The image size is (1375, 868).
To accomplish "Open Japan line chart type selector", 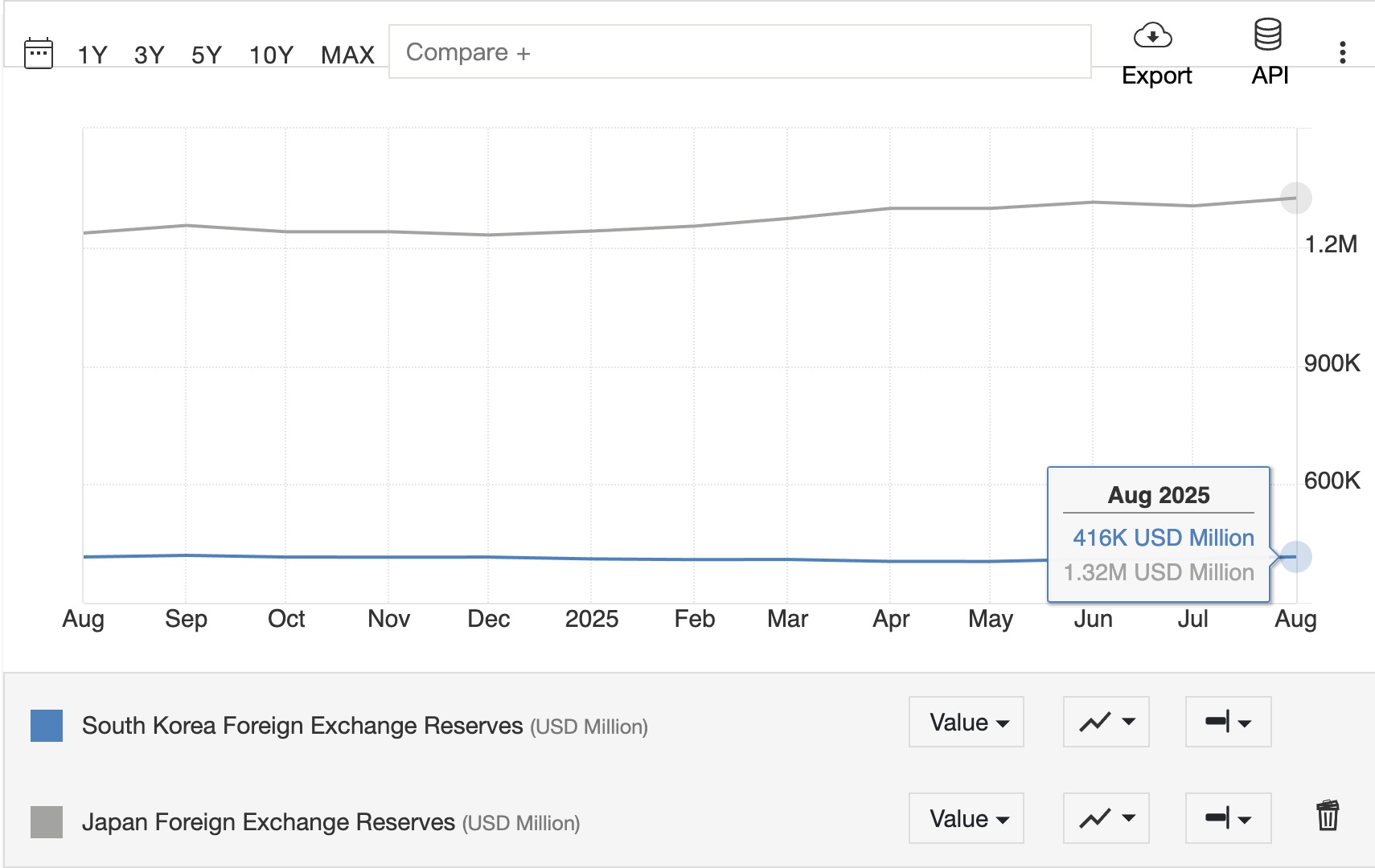I will (x=1106, y=818).
